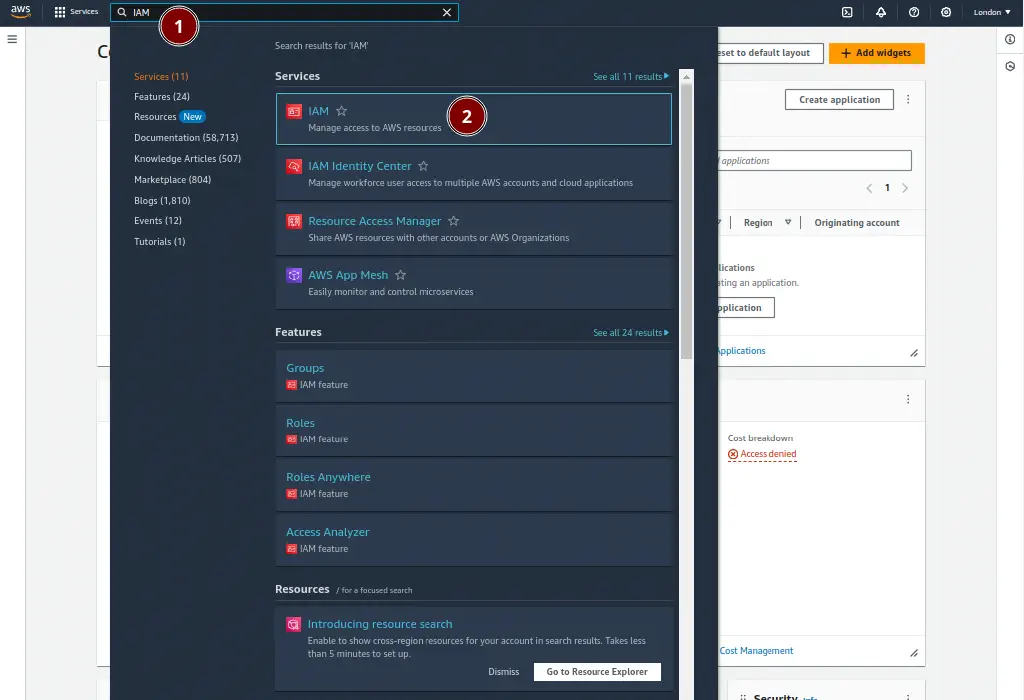Open Cost Management link

[756, 651]
